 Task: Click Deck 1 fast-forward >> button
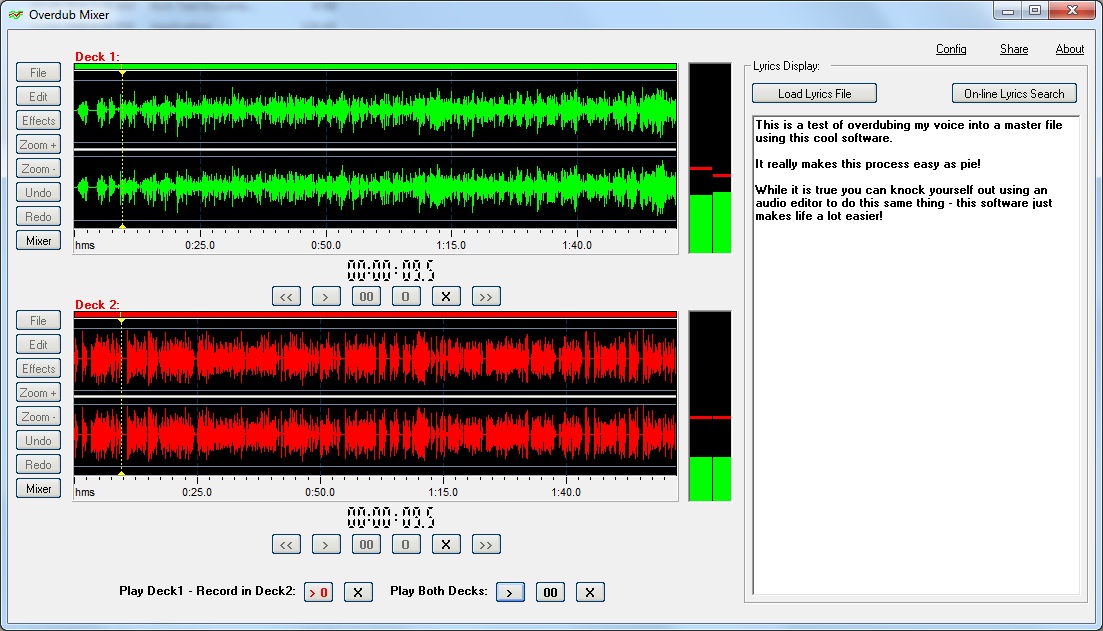click(486, 296)
